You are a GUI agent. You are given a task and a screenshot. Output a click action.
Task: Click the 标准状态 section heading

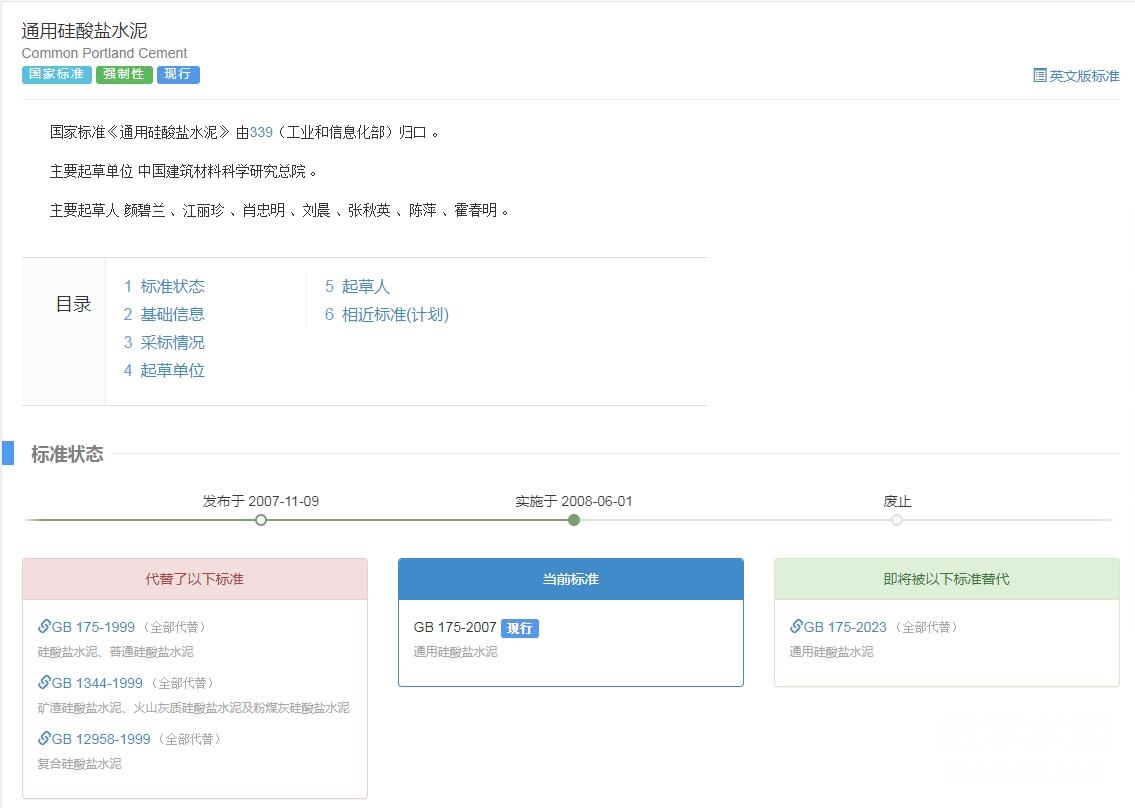67,455
